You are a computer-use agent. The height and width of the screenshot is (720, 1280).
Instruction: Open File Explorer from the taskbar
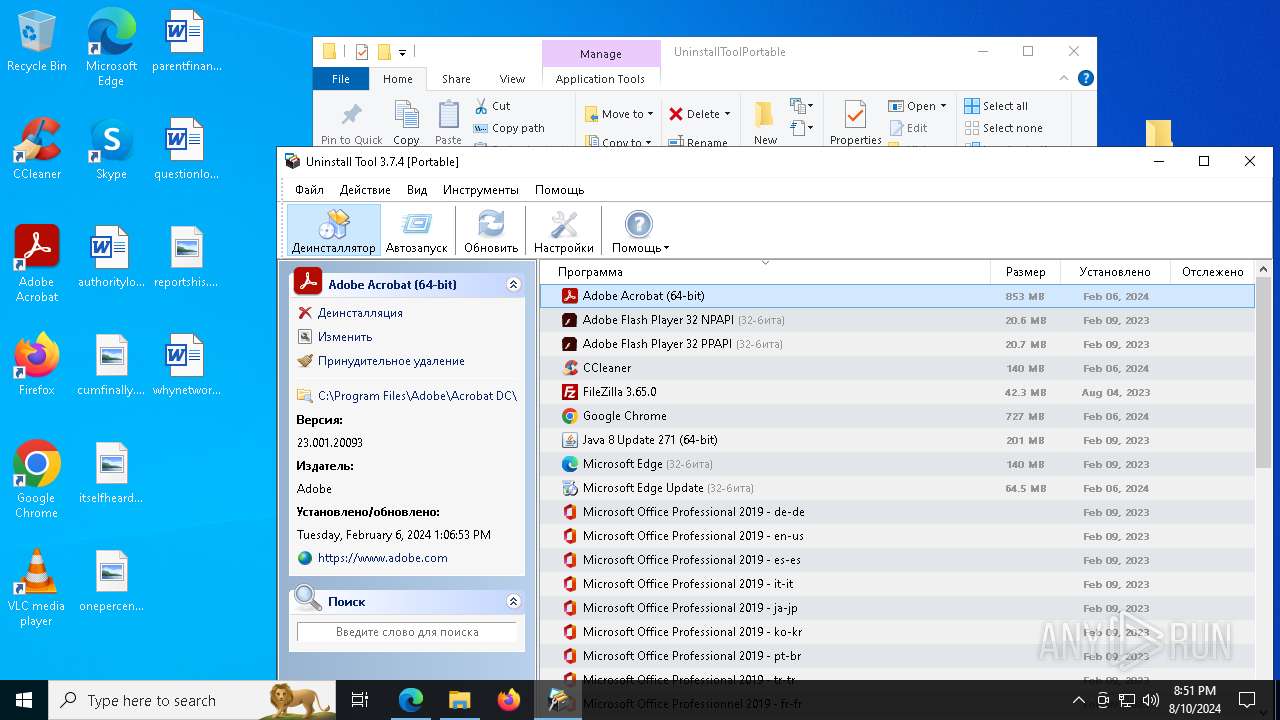tap(459, 700)
